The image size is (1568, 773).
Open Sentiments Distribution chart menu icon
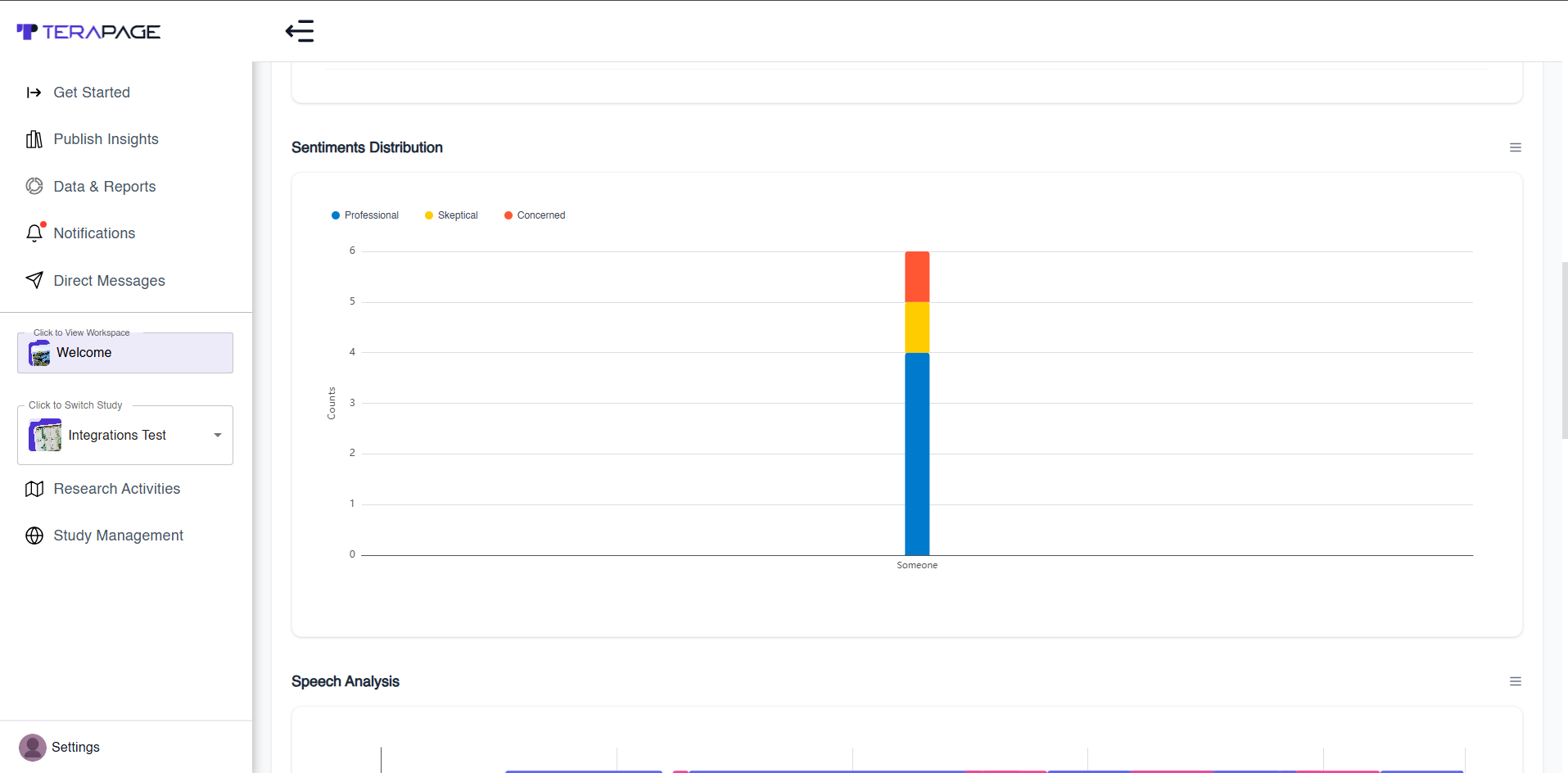click(x=1515, y=147)
